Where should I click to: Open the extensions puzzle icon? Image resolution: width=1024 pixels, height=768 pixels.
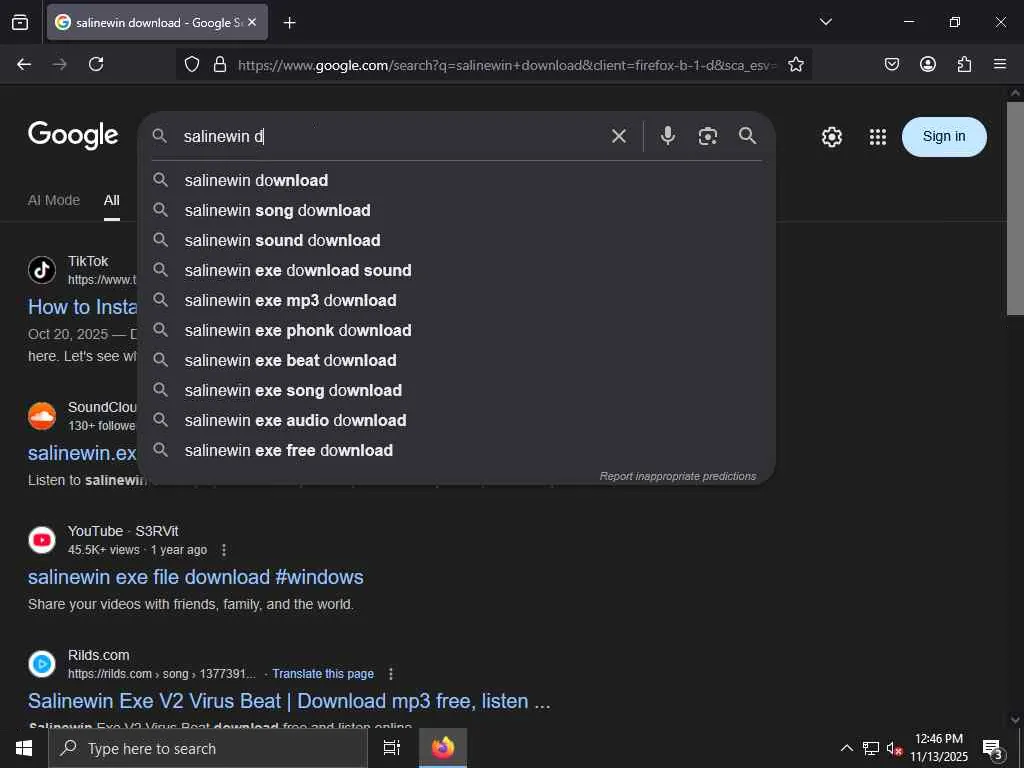coord(964,64)
